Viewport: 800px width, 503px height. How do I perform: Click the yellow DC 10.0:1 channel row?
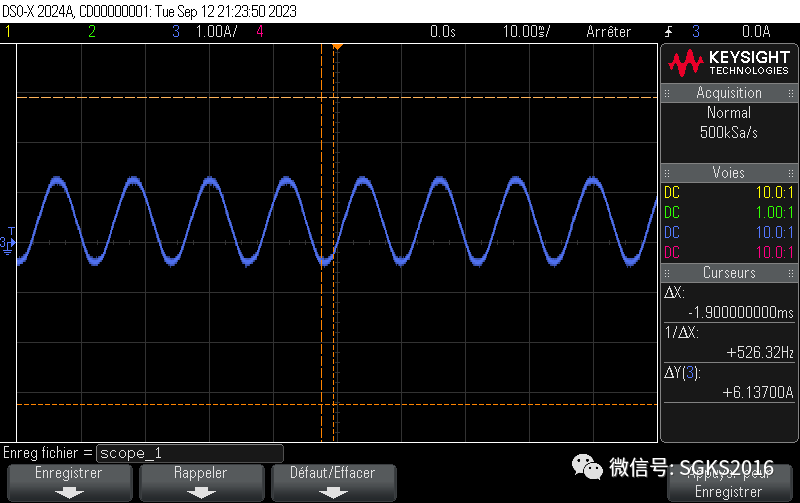pyautogui.click(x=729, y=193)
